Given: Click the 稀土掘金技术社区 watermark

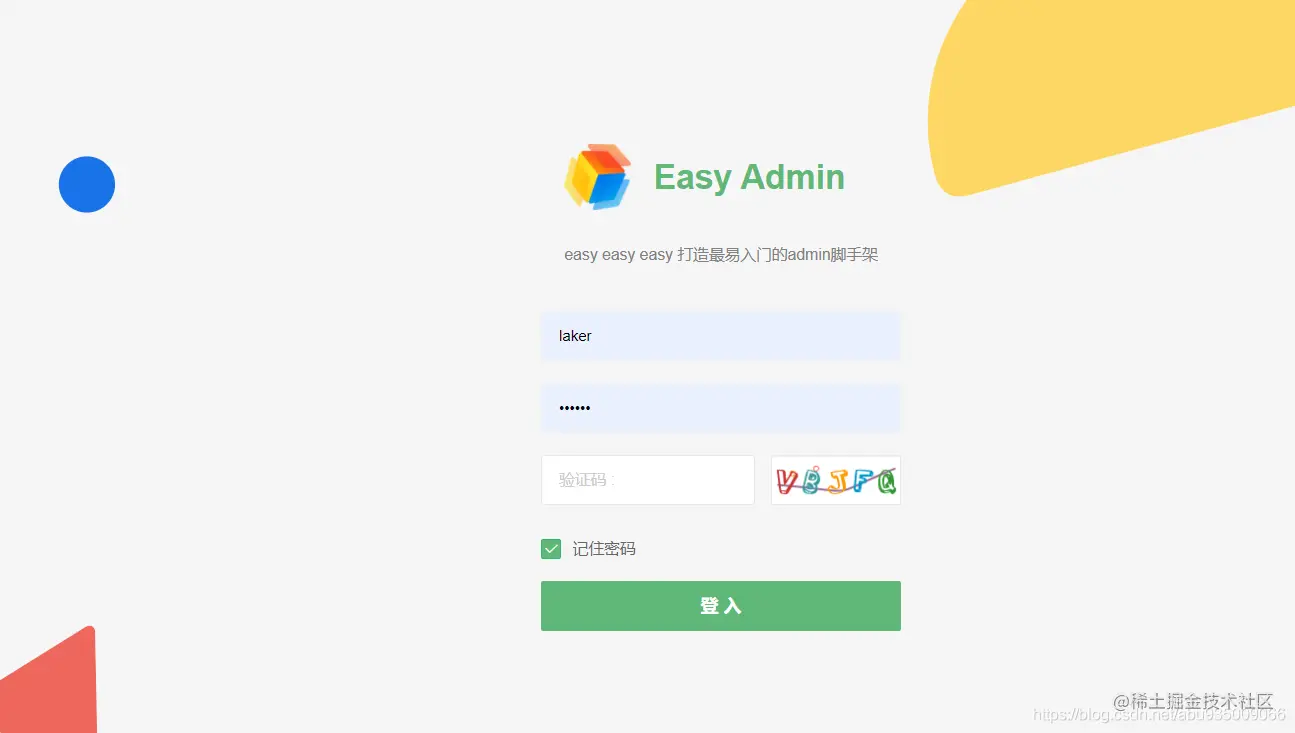Looking at the screenshot, I should click(x=1194, y=701).
